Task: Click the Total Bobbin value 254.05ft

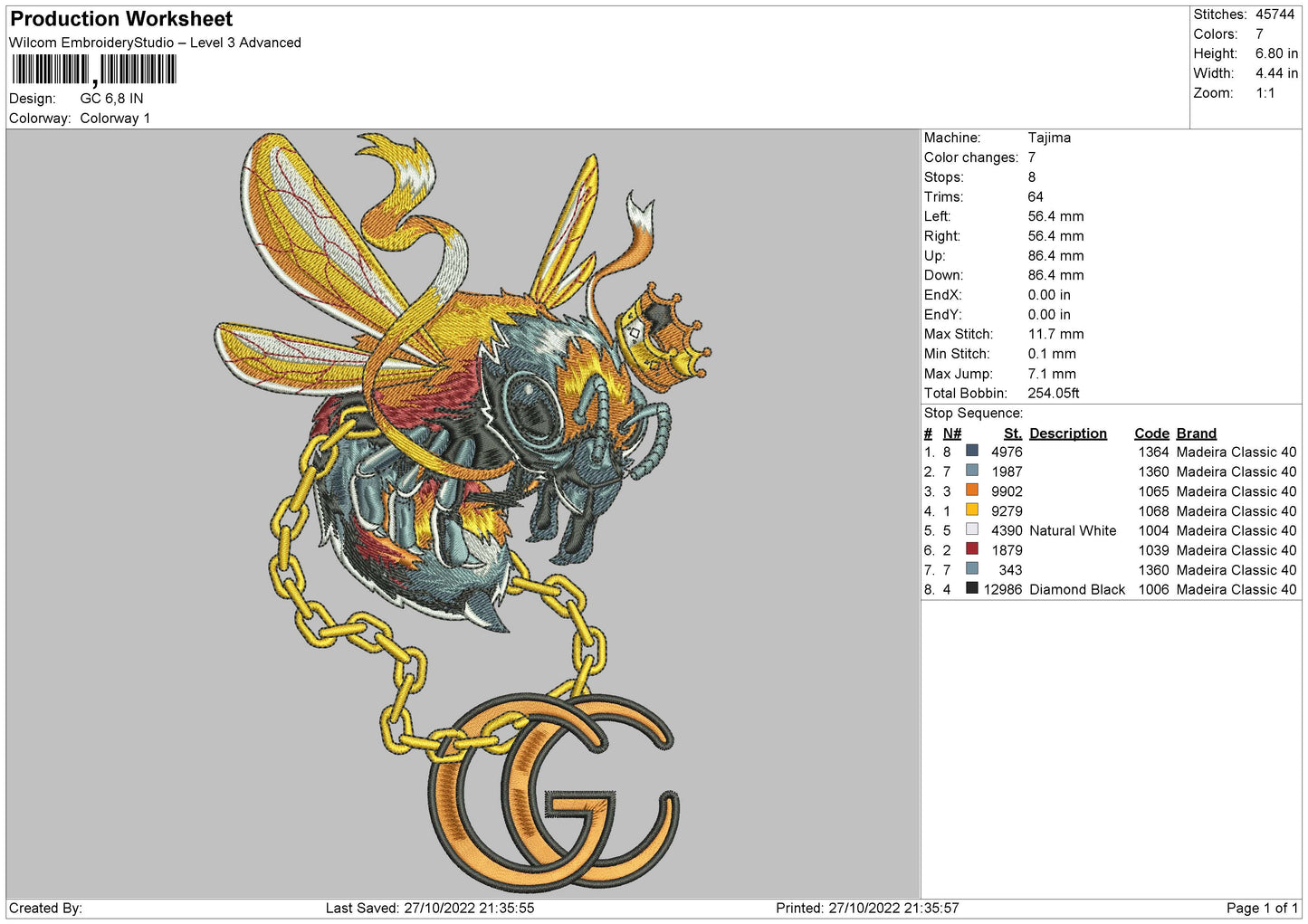Action: pos(1054,393)
